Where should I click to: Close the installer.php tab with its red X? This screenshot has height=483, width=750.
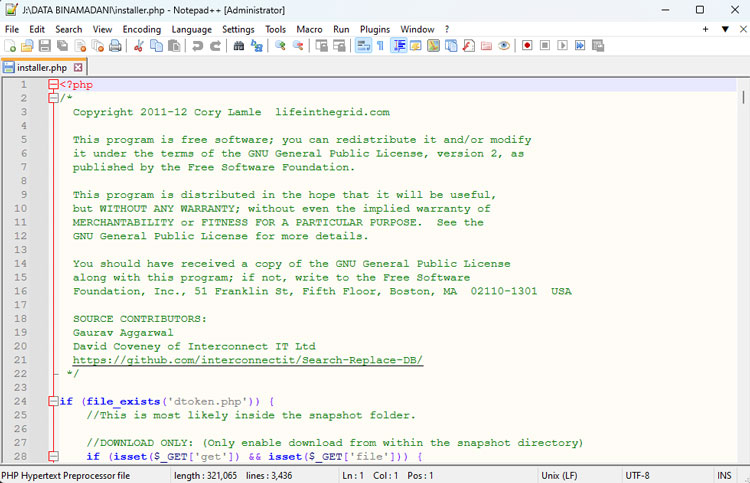click(x=78, y=67)
